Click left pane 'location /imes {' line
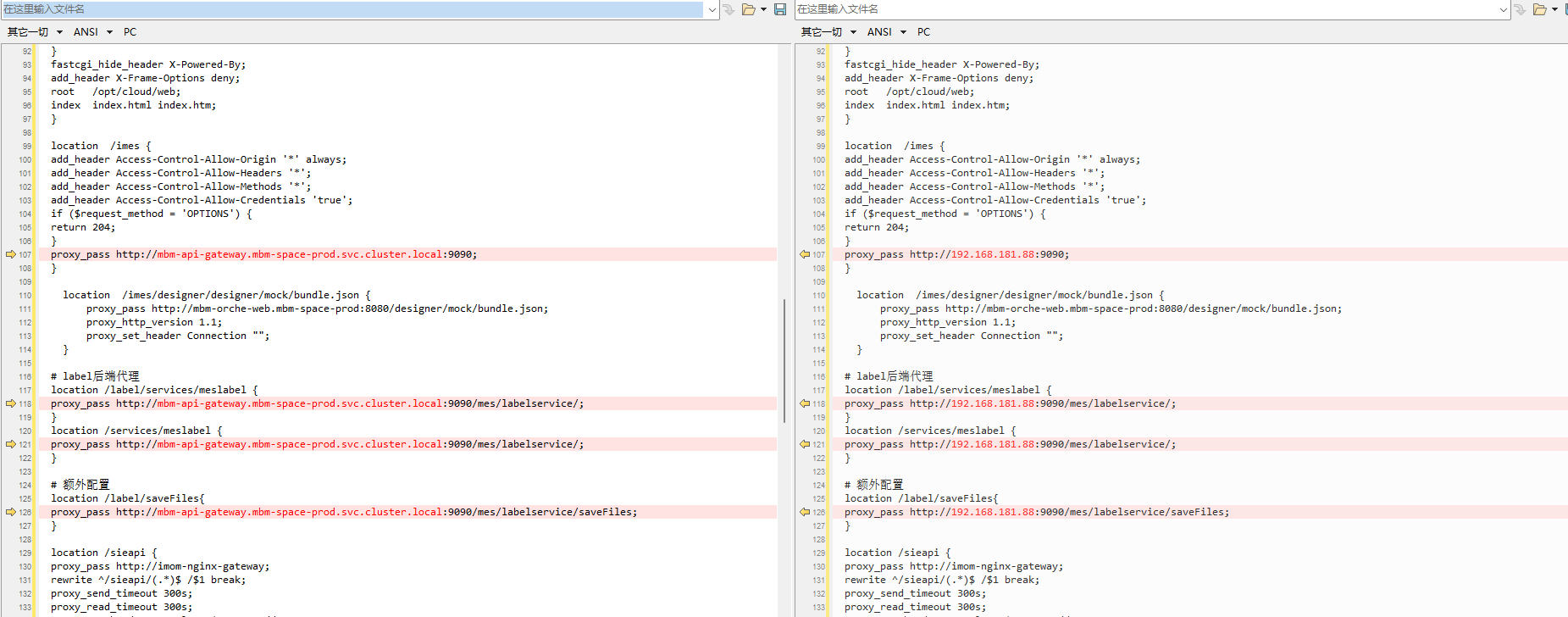1568x617 pixels. [101, 146]
